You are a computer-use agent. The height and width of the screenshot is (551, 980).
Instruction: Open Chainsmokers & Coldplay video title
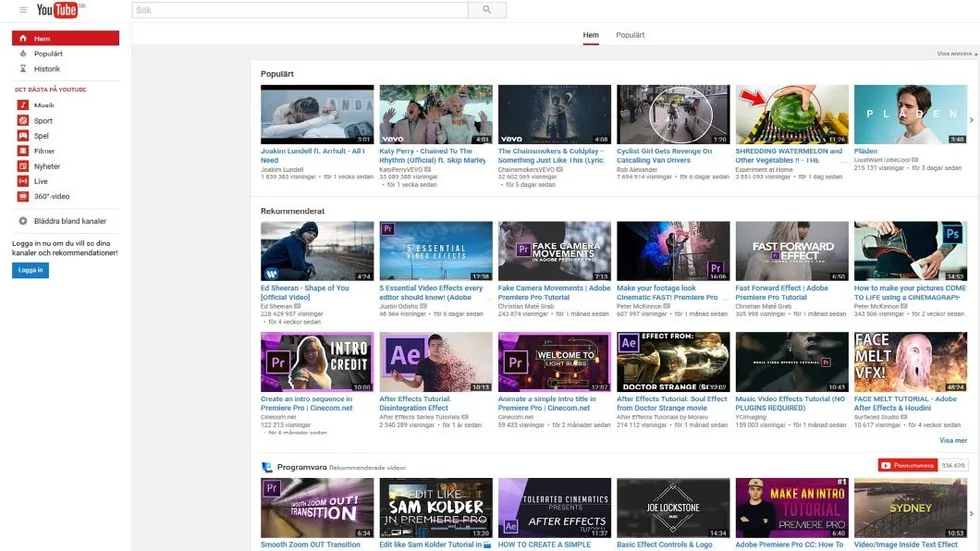click(551, 156)
